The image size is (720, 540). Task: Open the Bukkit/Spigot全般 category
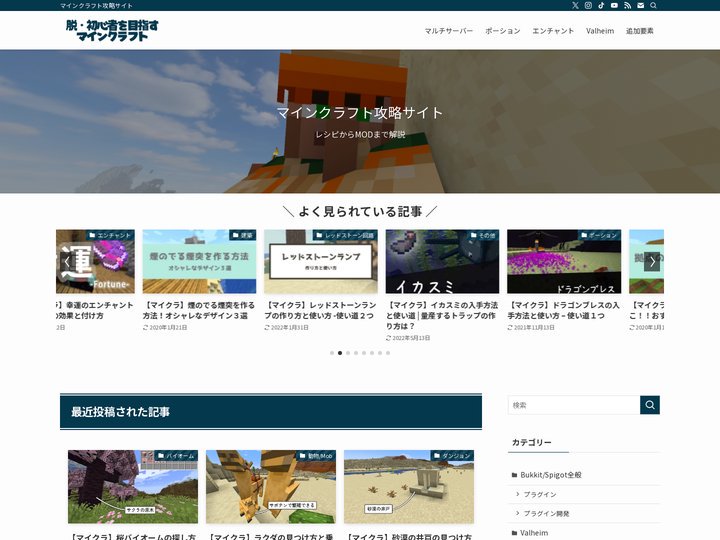551,475
